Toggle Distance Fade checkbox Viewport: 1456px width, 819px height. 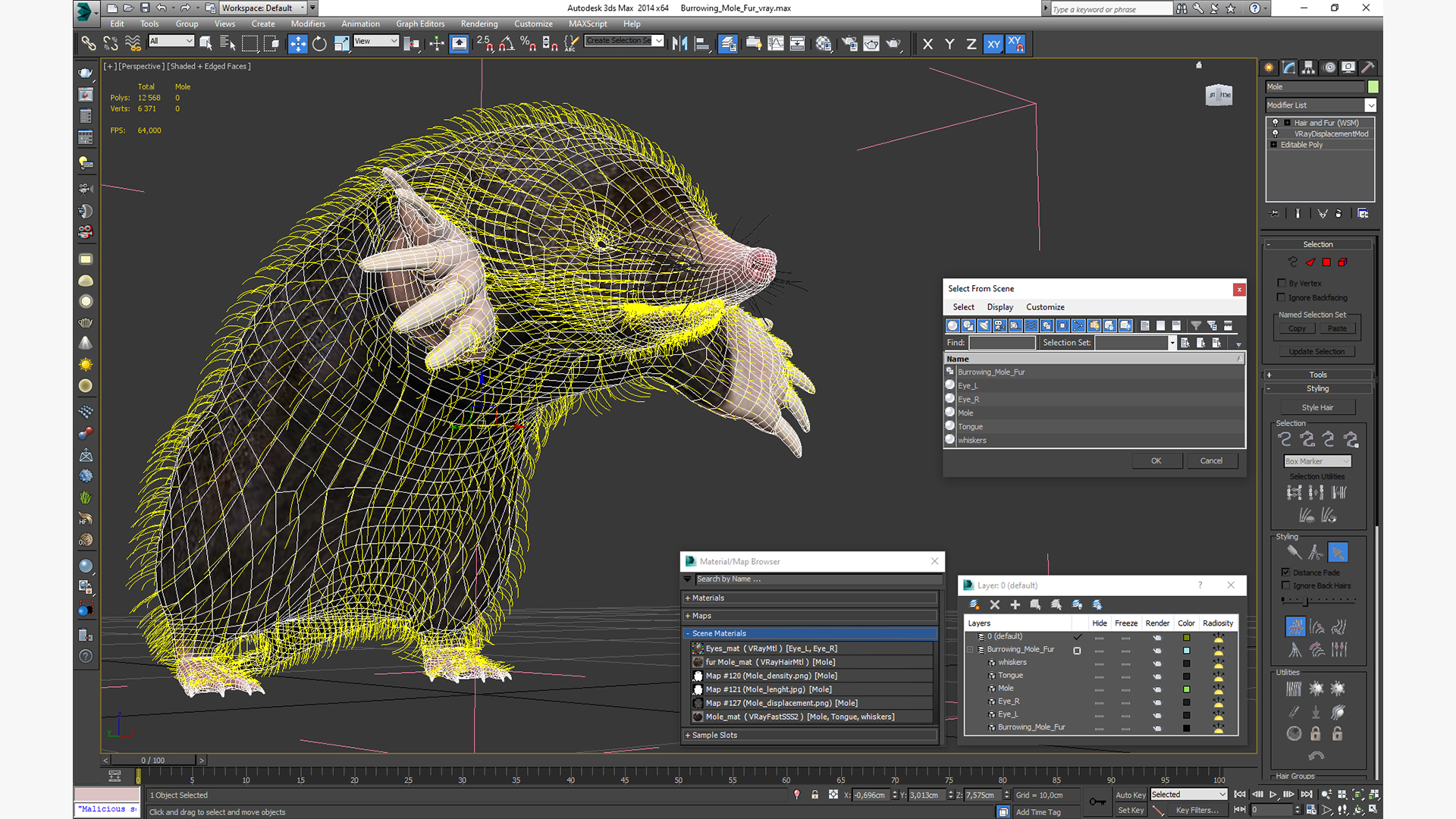coord(1286,573)
